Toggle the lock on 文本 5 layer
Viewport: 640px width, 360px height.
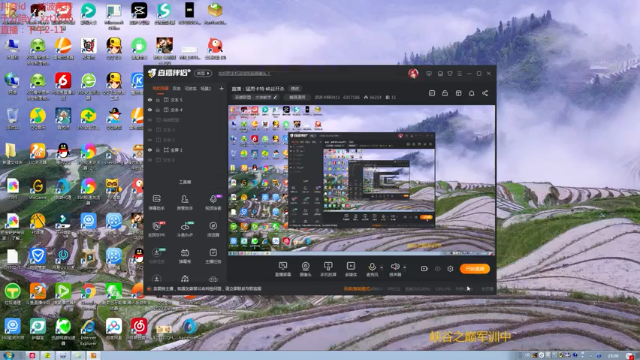click(x=158, y=100)
